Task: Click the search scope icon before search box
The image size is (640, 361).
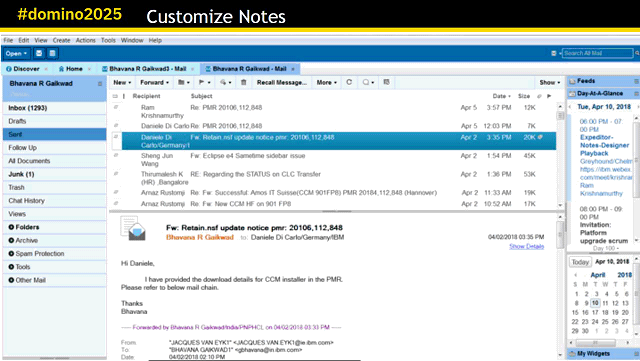Action: pos(555,53)
